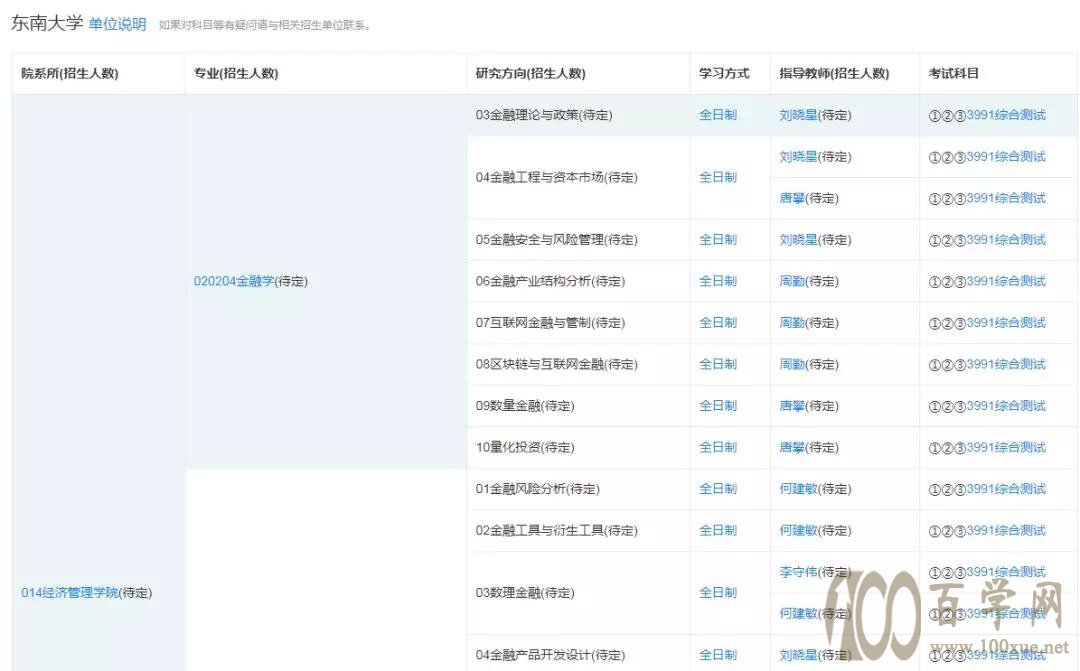Open 3991综合测试 in the 07互联网金融与管制 row

[1006, 322]
